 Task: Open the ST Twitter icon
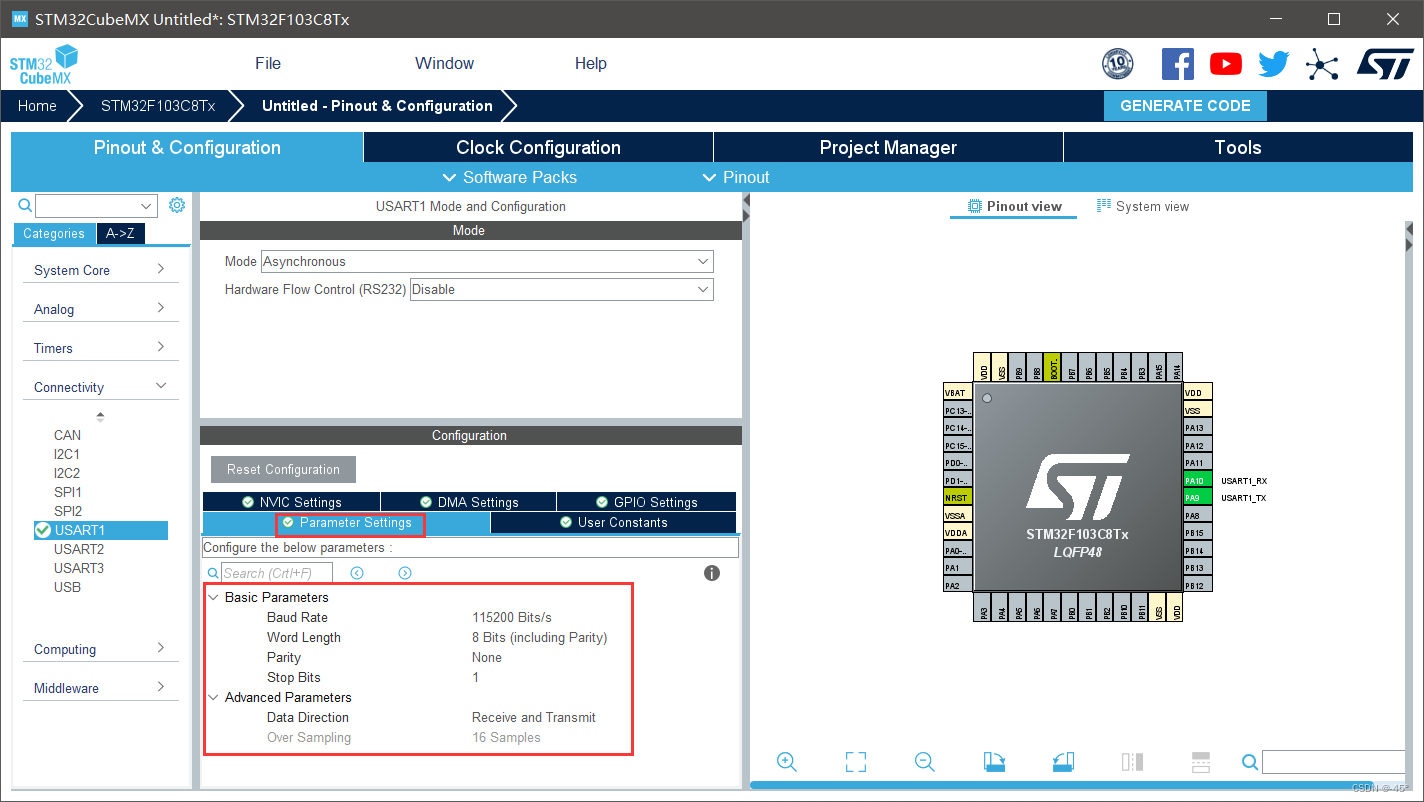pyautogui.click(x=1274, y=64)
